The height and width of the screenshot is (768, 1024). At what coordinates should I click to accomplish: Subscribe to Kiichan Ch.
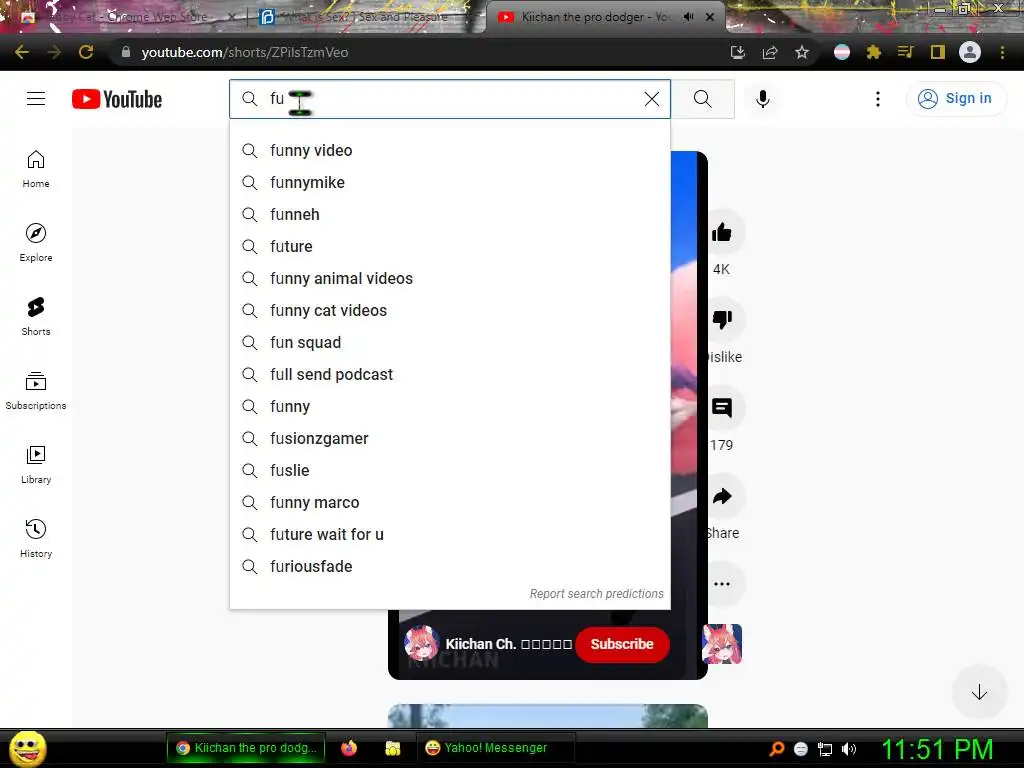(622, 645)
